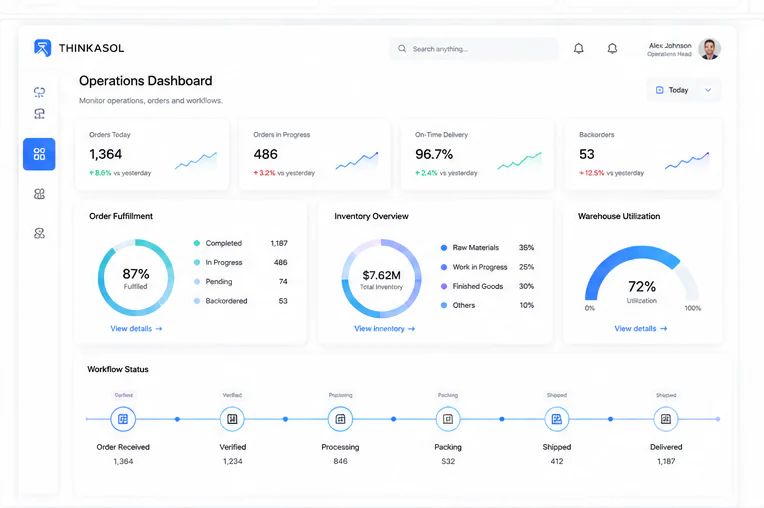Screen dimensions: 764x508
Task: Click the Shipped count 412
Action: click(x=556, y=461)
